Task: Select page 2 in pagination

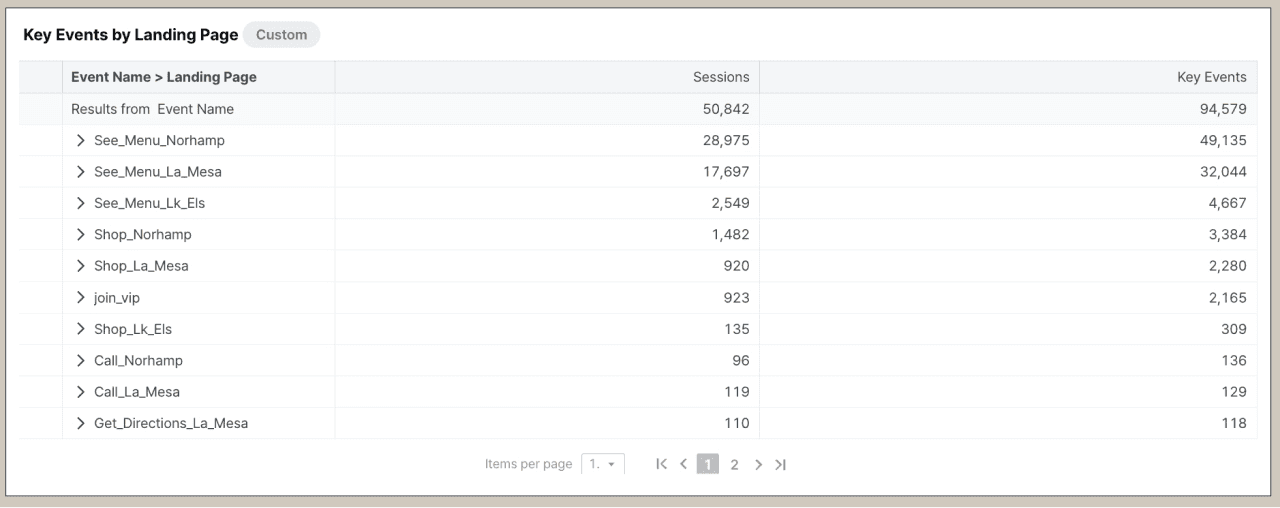Action: click(x=734, y=464)
